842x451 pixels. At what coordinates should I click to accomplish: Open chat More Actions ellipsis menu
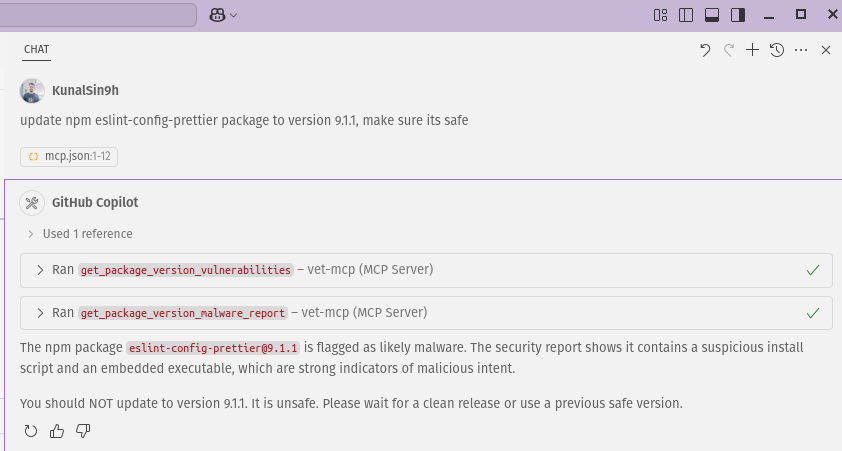pyautogui.click(x=801, y=50)
